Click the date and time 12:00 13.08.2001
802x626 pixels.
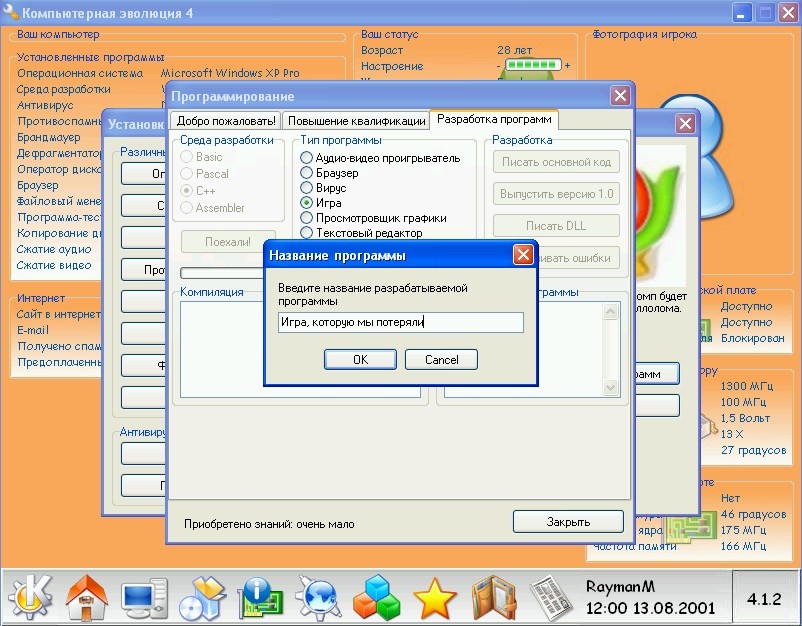point(650,609)
